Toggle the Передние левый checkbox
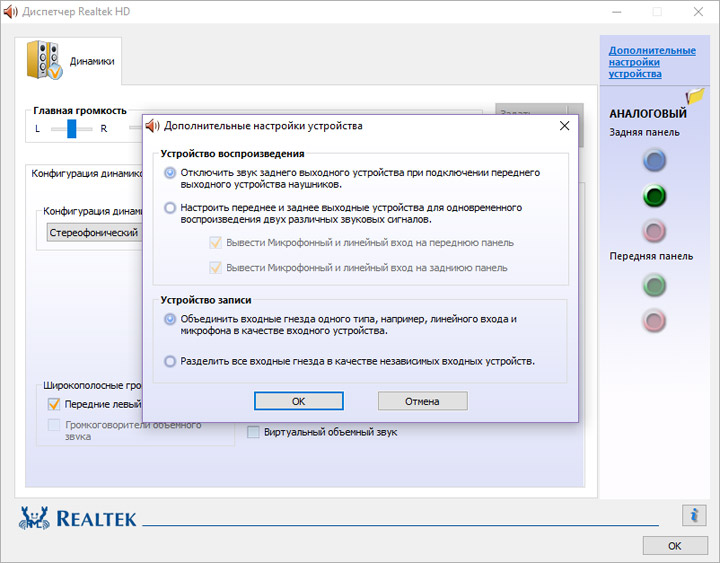720x563 pixels. [x=54, y=404]
